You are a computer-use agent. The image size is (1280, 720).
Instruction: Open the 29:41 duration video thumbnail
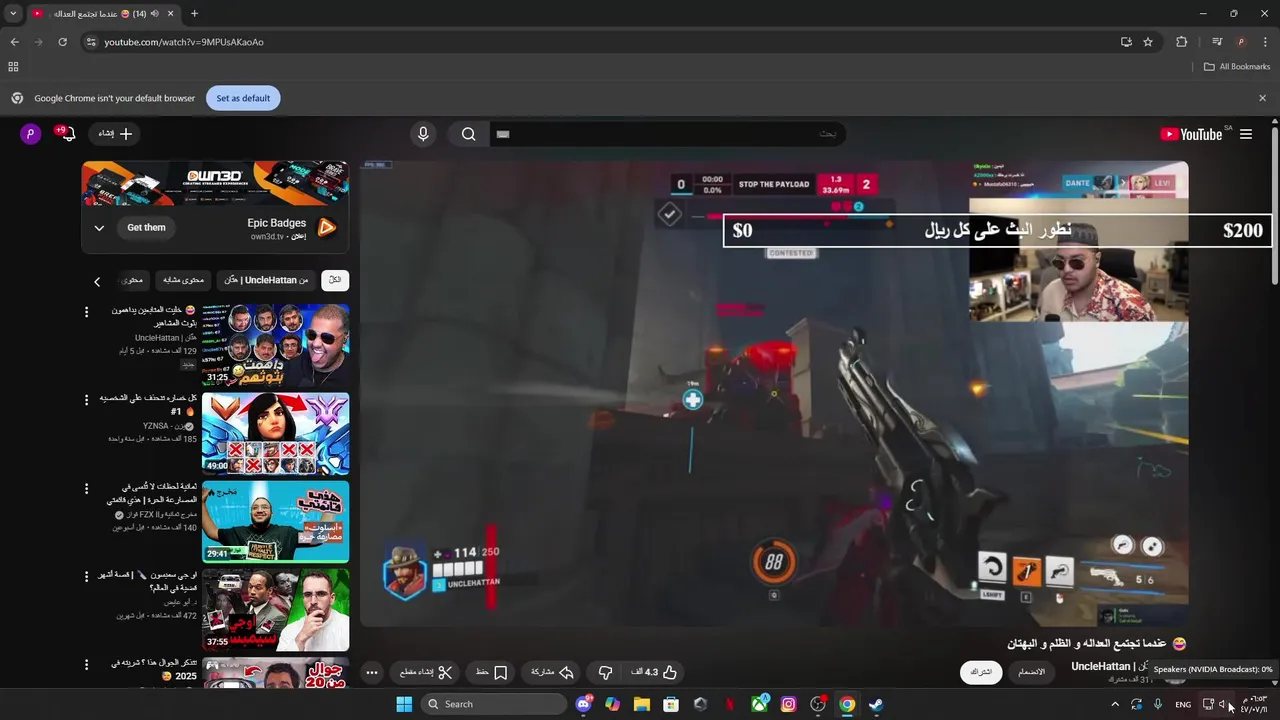click(x=275, y=522)
